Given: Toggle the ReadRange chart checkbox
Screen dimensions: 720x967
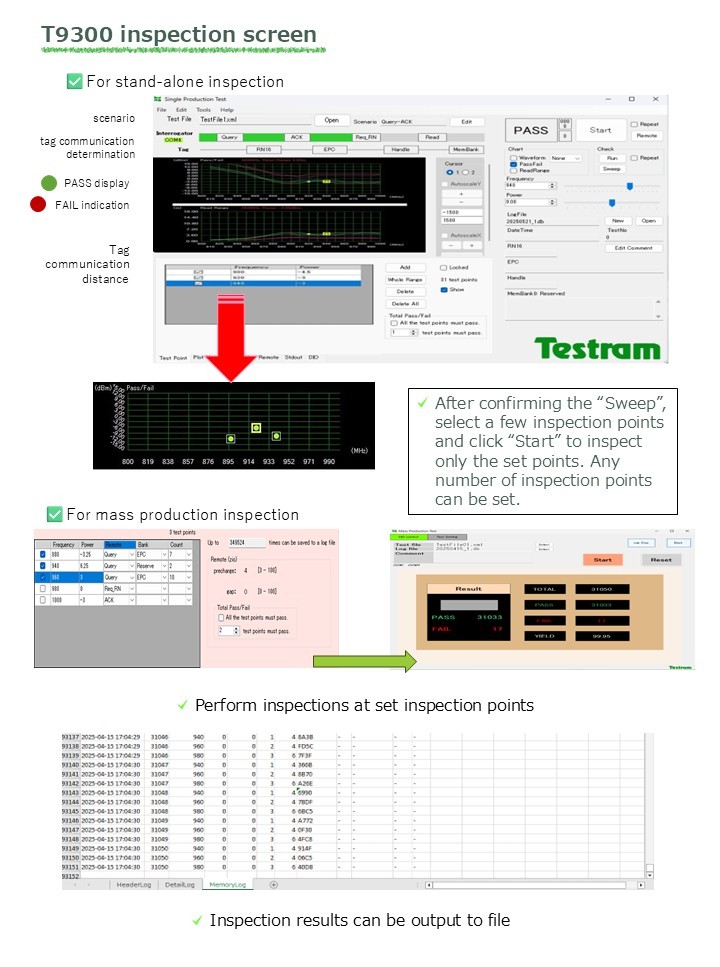Looking at the screenshot, I should click(x=513, y=171).
